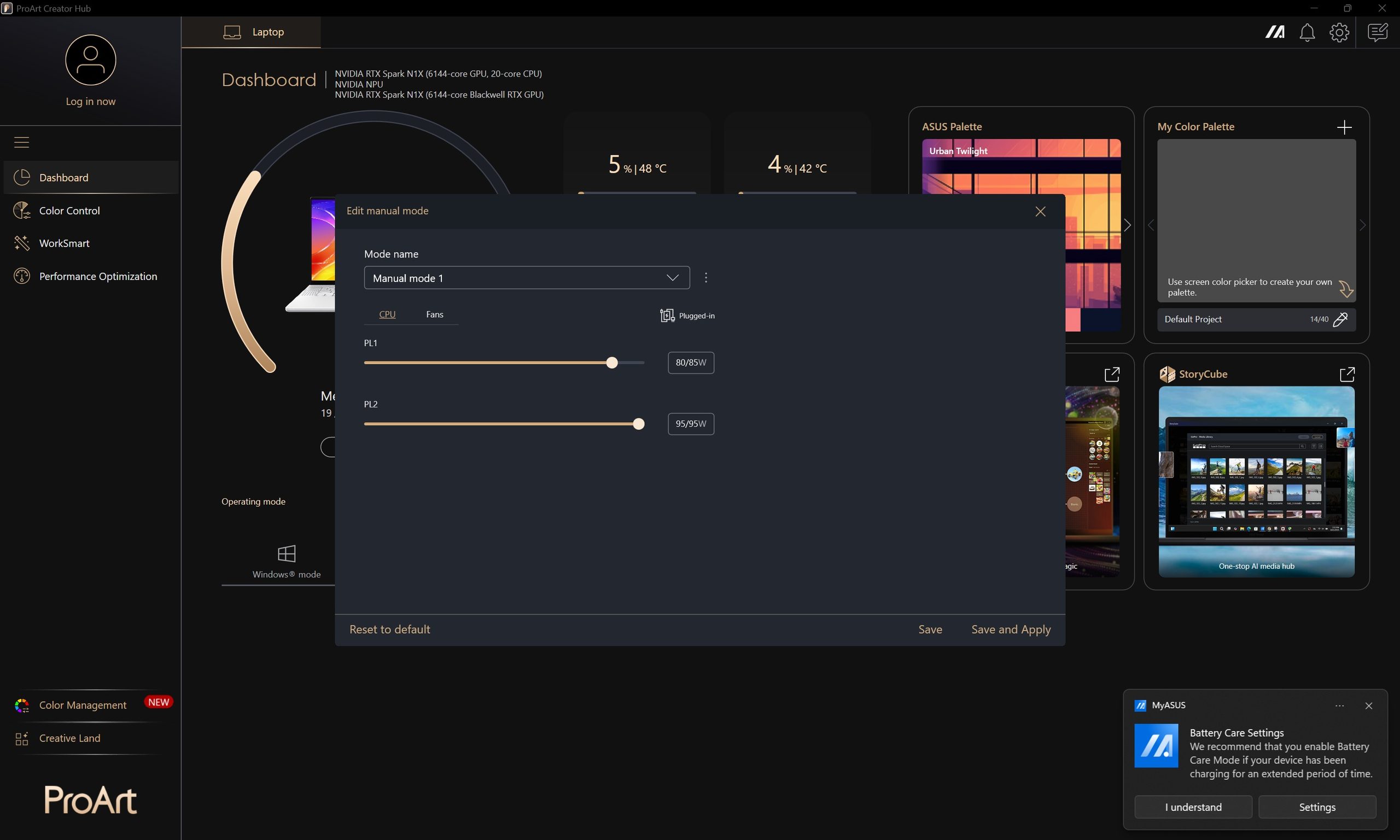Click the 5% | 48 °C usage readout
The height and width of the screenshot is (840, 1400).
pos(637,165)
